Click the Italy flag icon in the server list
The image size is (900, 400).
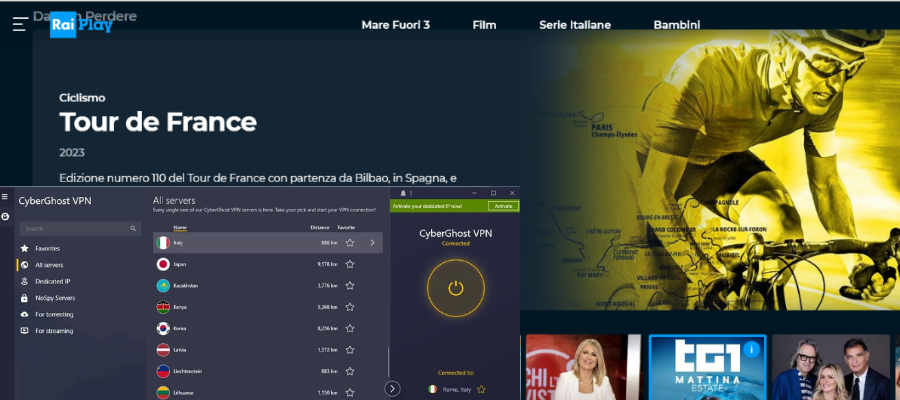163,243
